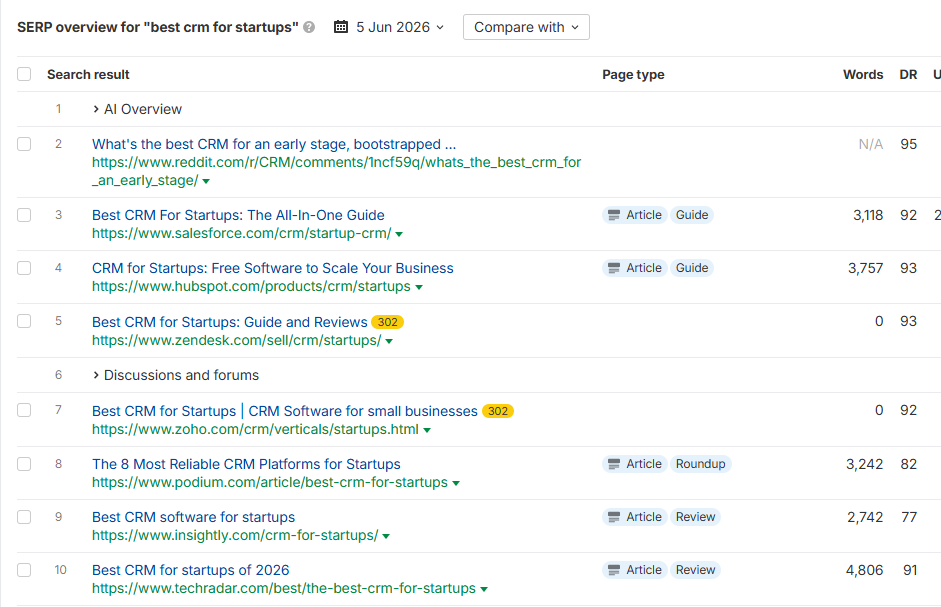The width and height of the screenshot is (941, 607).
Task: Click the DR column header
Action: [908, 74]
